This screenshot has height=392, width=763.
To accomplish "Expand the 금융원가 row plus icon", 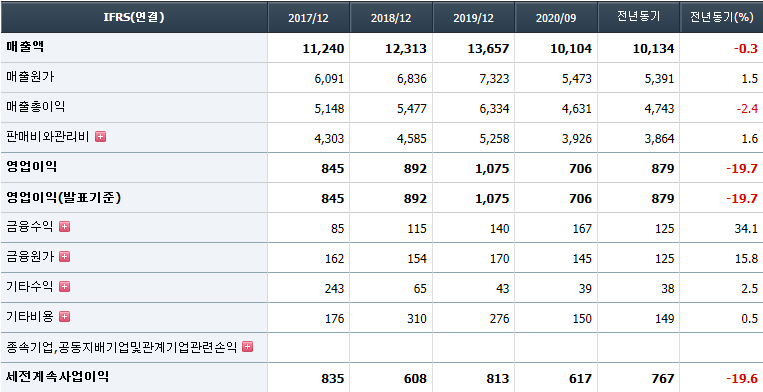I will tap(64, 256).
